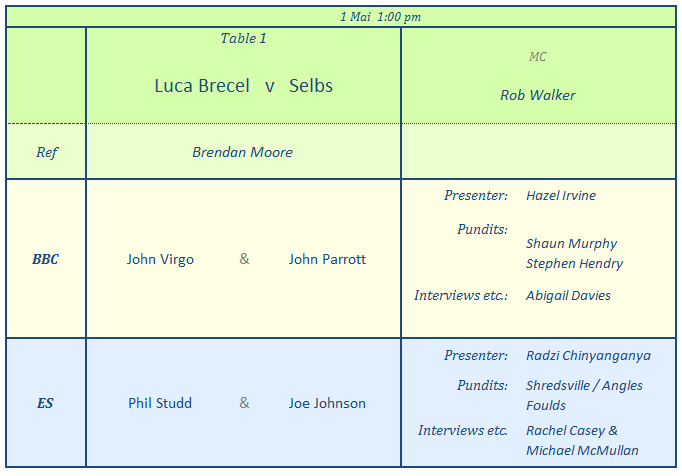Click pundit name Shaun Murphy
The width and height of the screenshot is (682, 476).
point(571,244)
